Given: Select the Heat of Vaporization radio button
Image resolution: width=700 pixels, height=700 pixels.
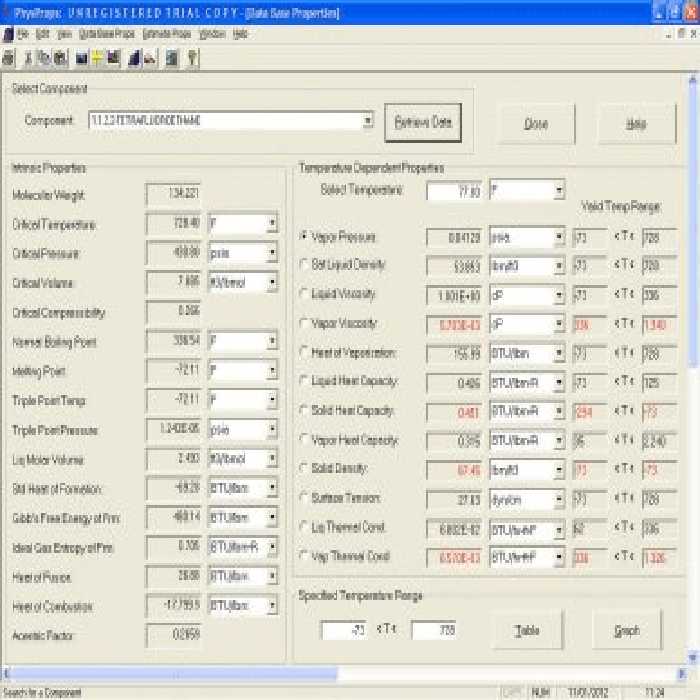Looking at the screenshot, I should pos(304,352).
